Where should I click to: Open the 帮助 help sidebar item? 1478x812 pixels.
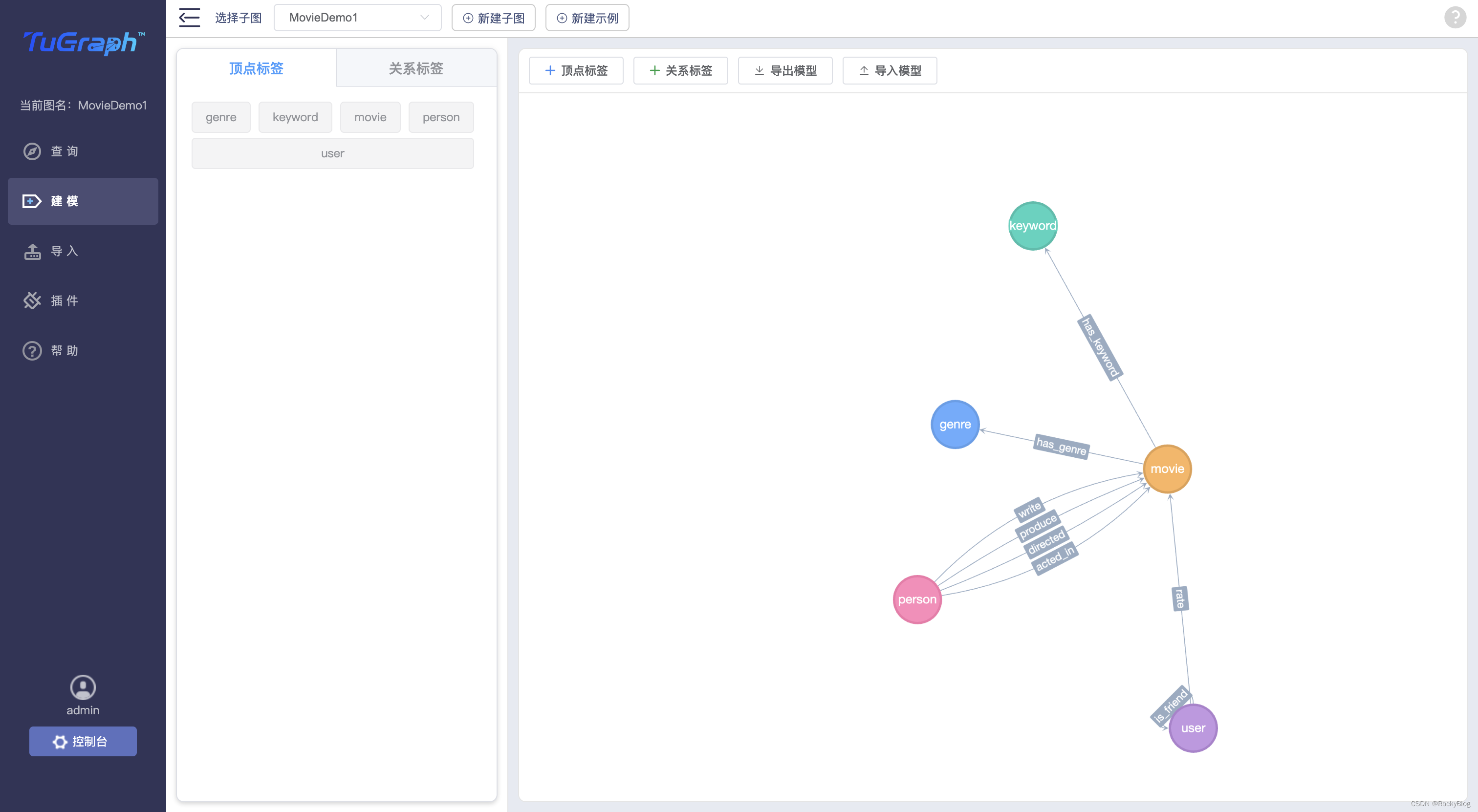83,351
